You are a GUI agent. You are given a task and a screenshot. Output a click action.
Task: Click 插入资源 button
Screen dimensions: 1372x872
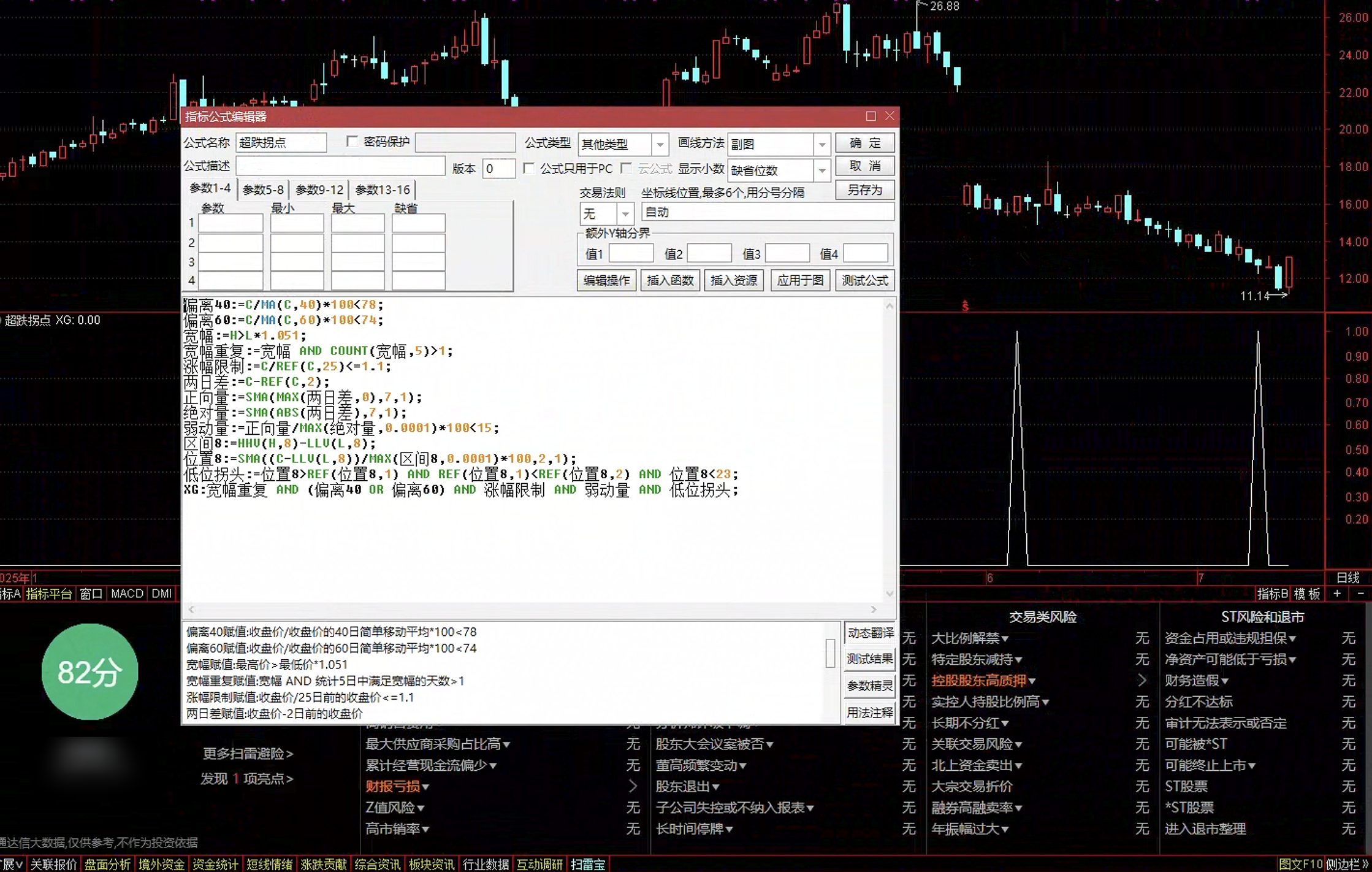(x=734, y=280)
